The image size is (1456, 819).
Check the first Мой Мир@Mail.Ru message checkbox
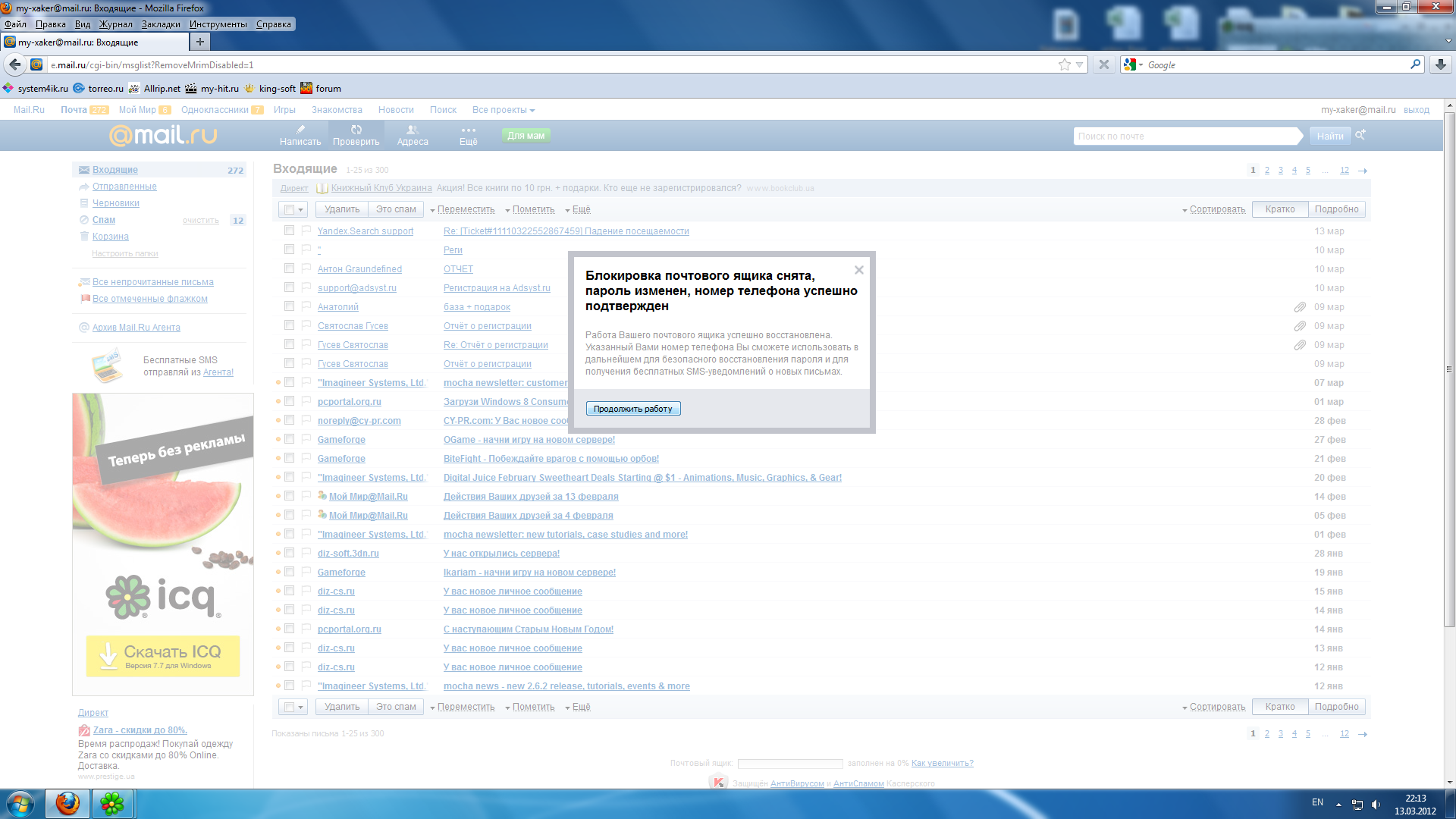[289, 496]
